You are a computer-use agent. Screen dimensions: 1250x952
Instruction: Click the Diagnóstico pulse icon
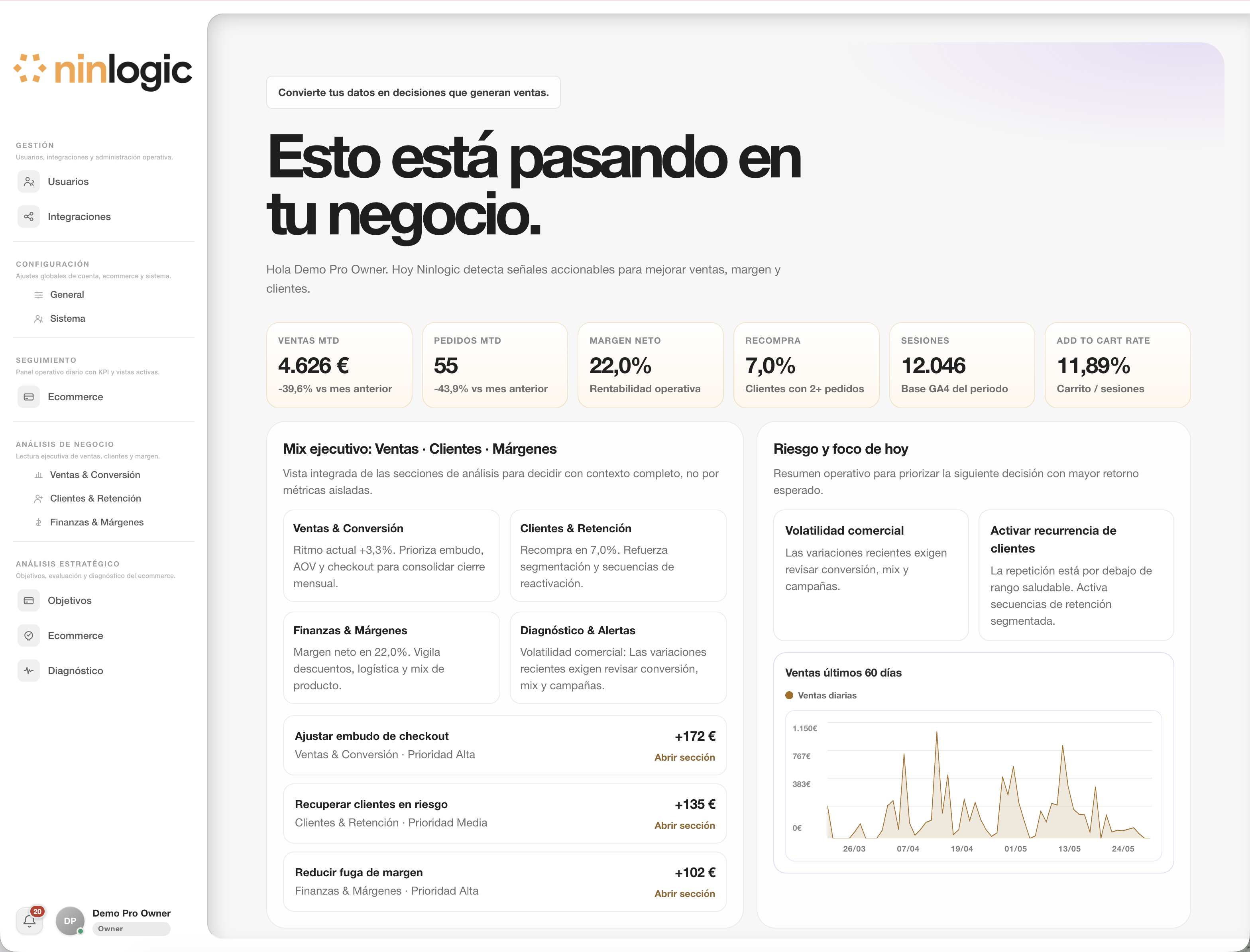tap(29, 671)
